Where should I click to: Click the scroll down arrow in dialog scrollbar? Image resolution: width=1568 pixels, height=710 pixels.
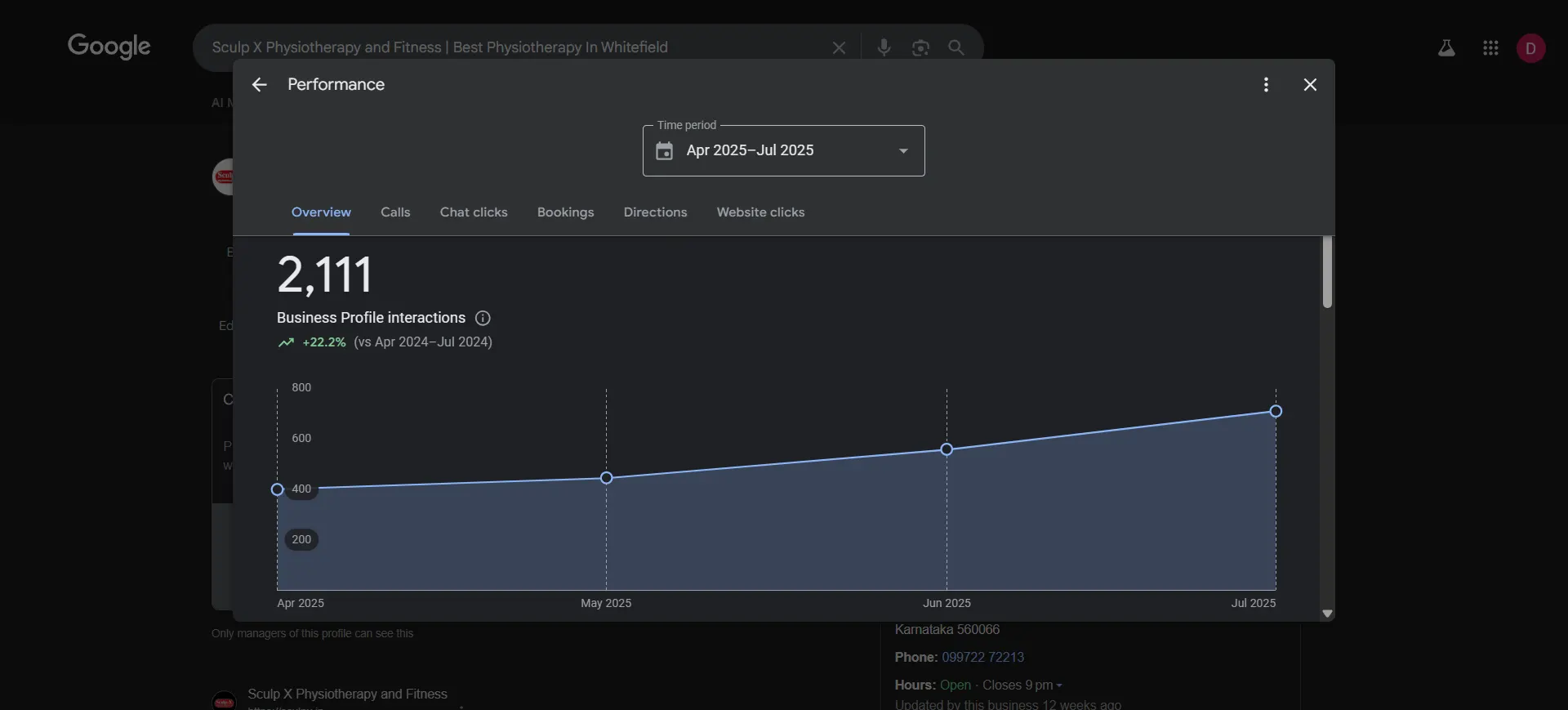coord(1327,614)
